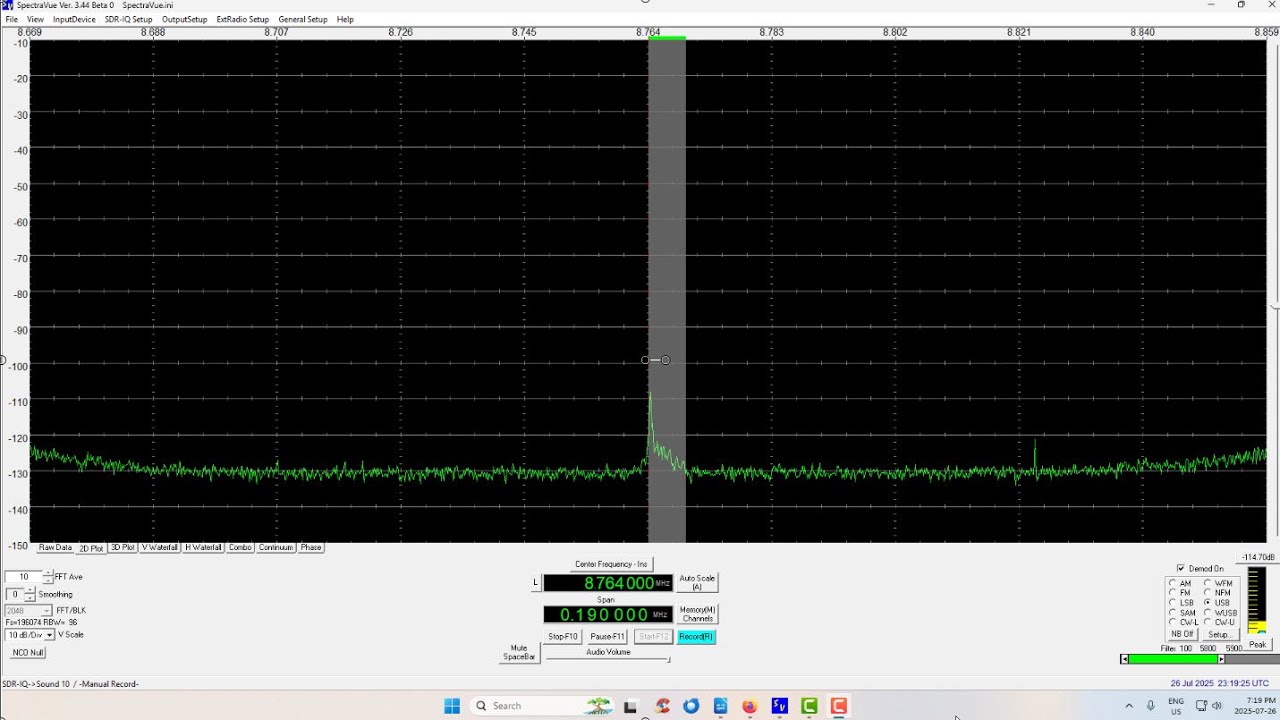This screenshot has height=720, width=1280.
Task: Select WFM demodulation mode
Action: (x=1207, y=583)
